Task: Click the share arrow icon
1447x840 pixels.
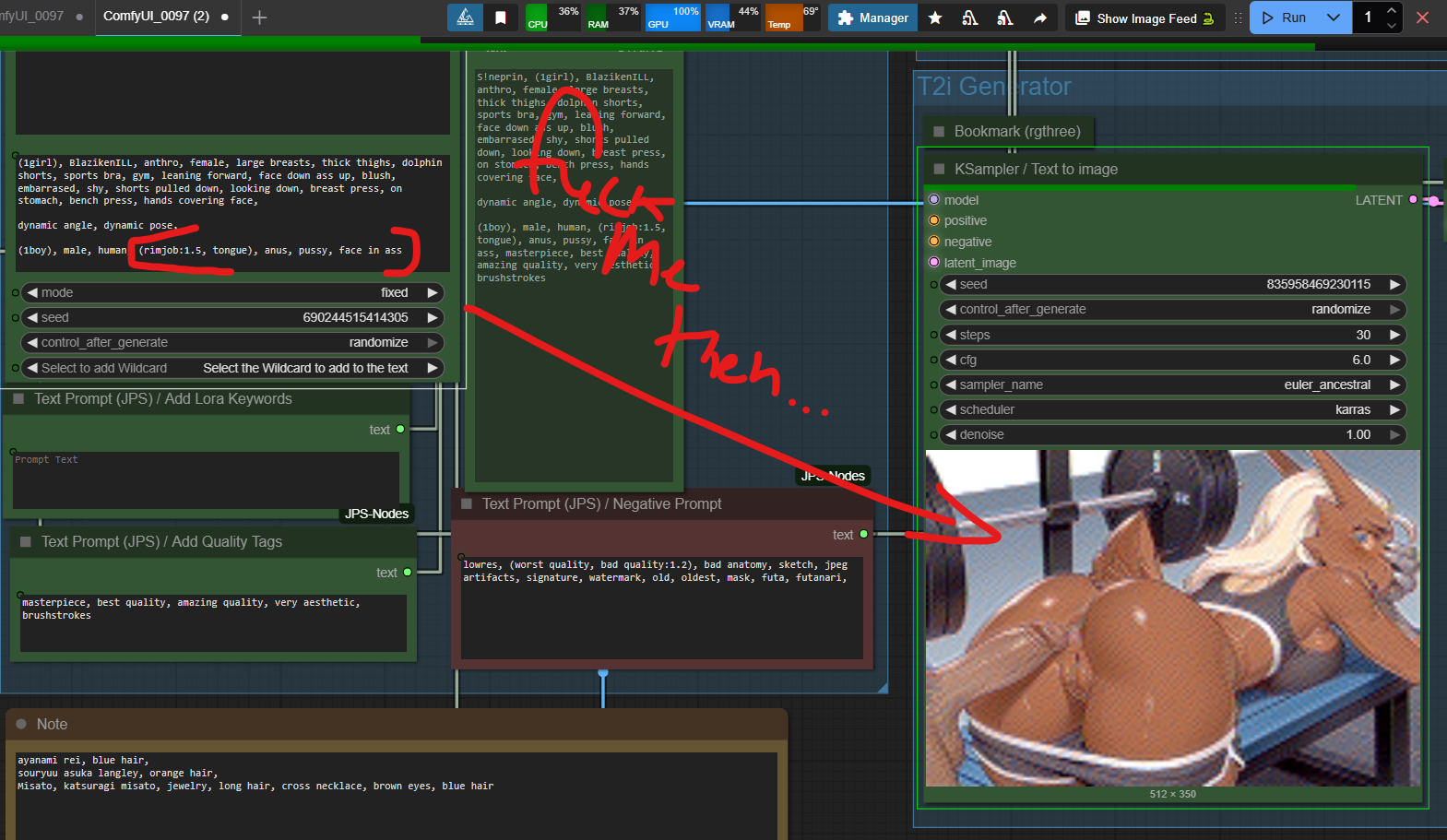Action: (x=1040, y=18)
